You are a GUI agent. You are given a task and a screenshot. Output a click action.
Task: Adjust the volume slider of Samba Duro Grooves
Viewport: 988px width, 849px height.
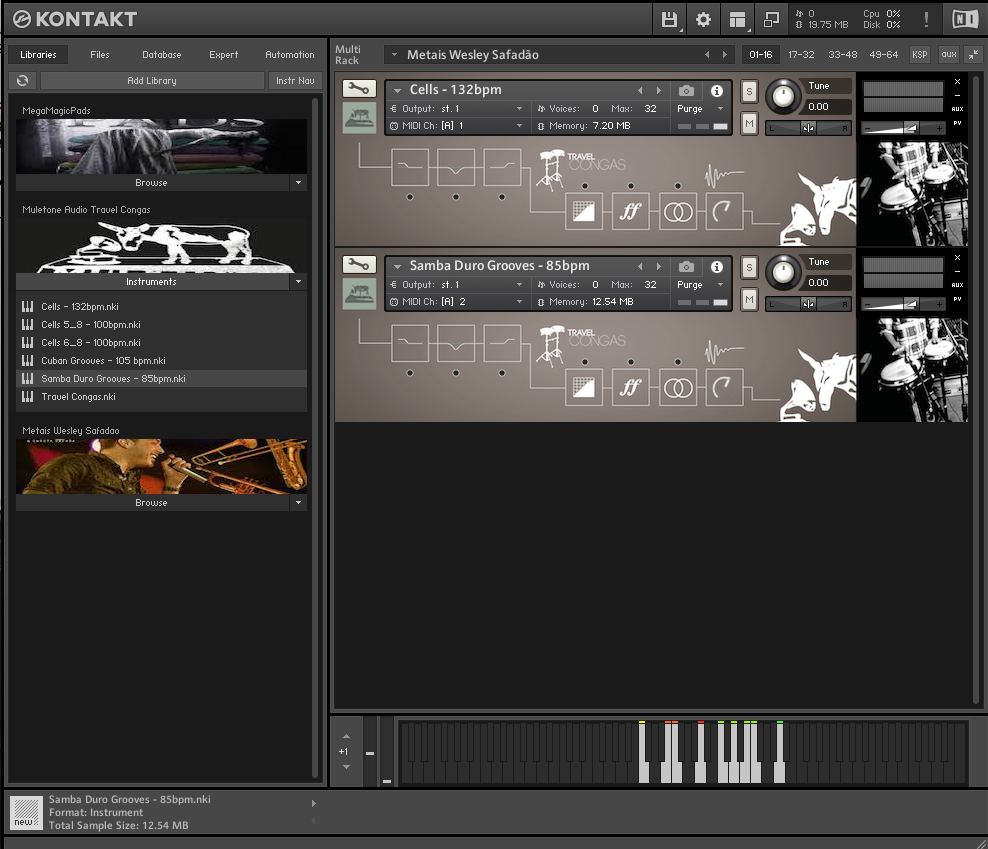click(903, 304)
